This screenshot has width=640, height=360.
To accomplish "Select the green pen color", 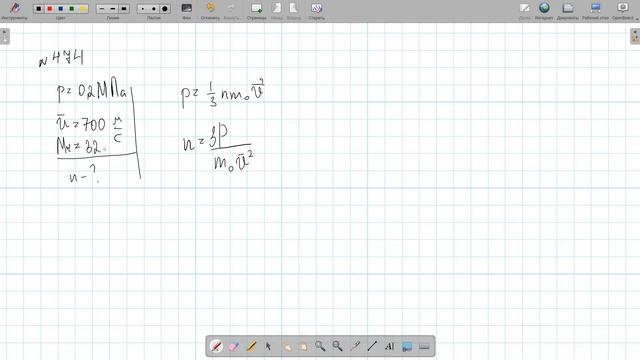I will point(72,9).
